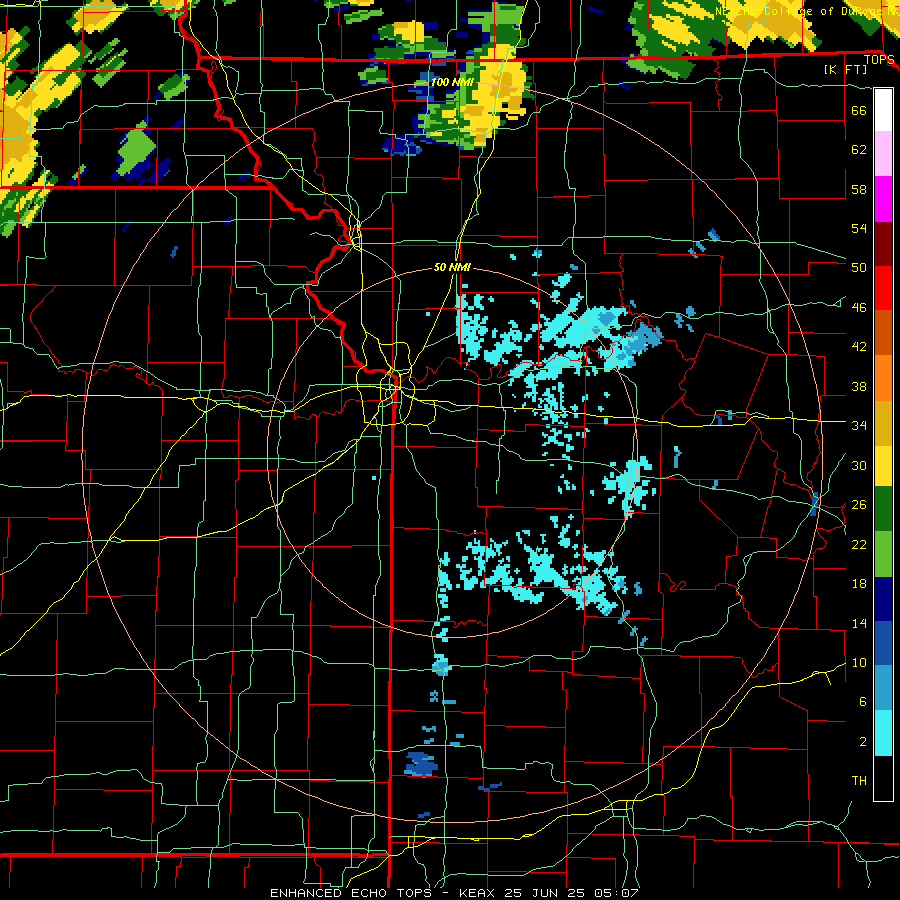Click the "14" legend value

(x=859, y=623)
